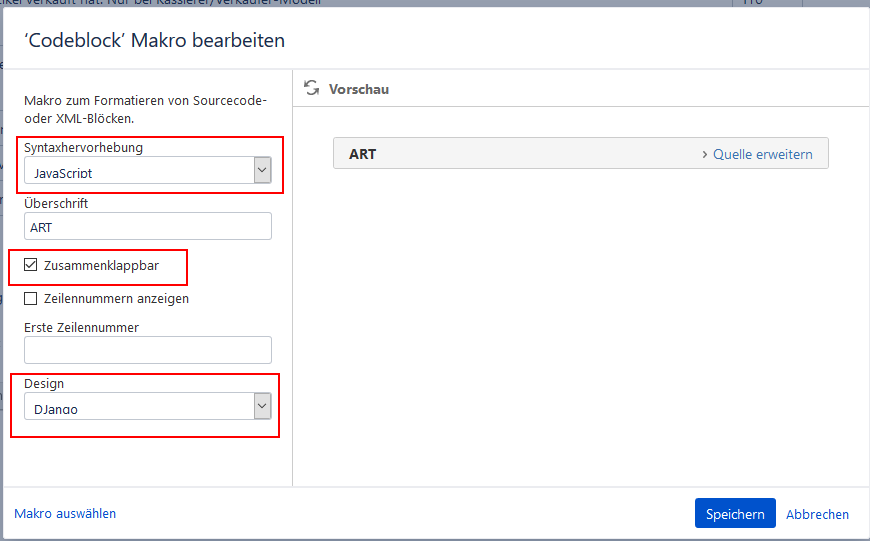Cancel the dialog via Abbrechen
Image resolution: width=870 pixels, height=541 pixels.
click(x=817, y=514)
